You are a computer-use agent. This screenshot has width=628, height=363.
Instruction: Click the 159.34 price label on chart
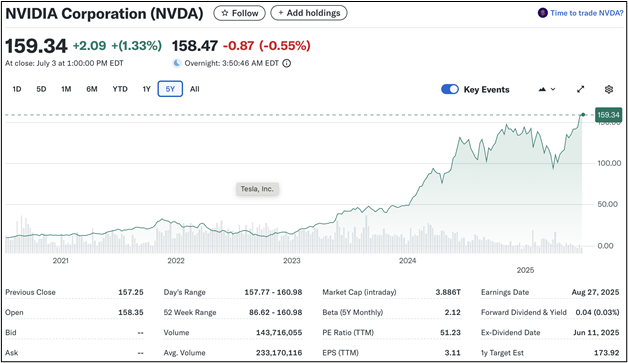[608, 115]
